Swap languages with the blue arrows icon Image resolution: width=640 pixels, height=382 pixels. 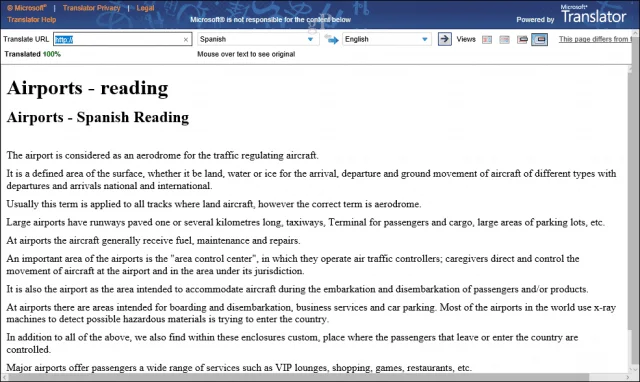[x=331, y=39]
